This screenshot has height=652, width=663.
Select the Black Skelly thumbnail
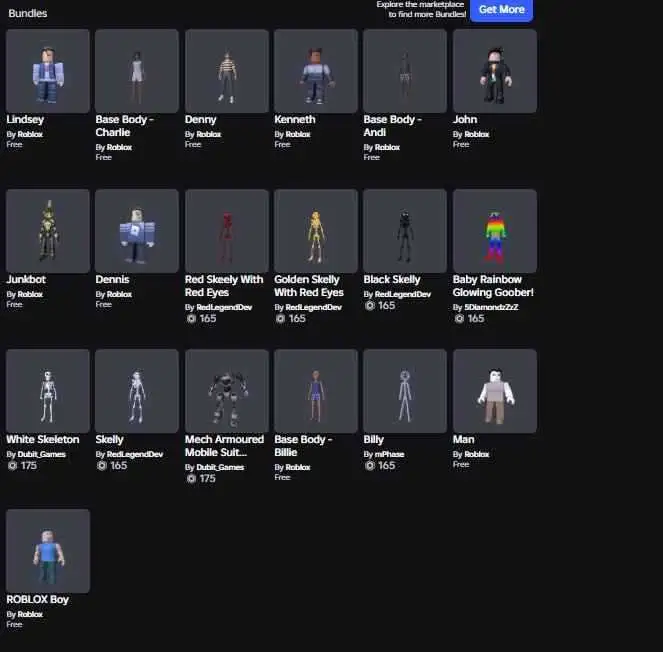(x=405, y=231)
